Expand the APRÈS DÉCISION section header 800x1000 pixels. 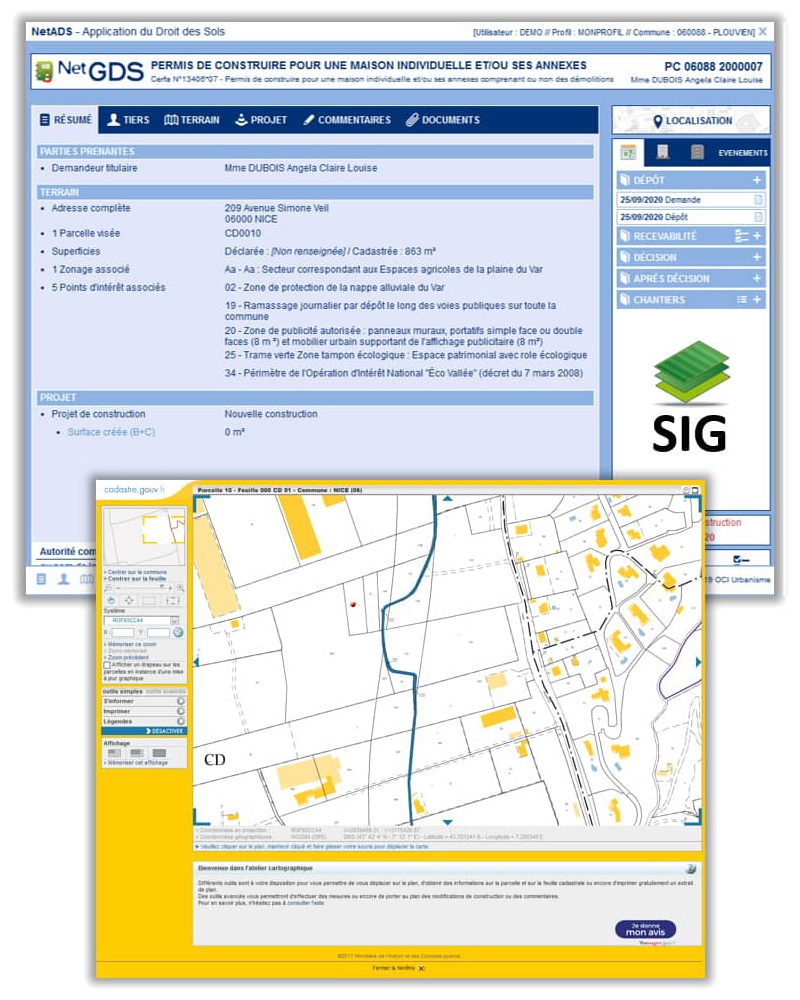691,279
